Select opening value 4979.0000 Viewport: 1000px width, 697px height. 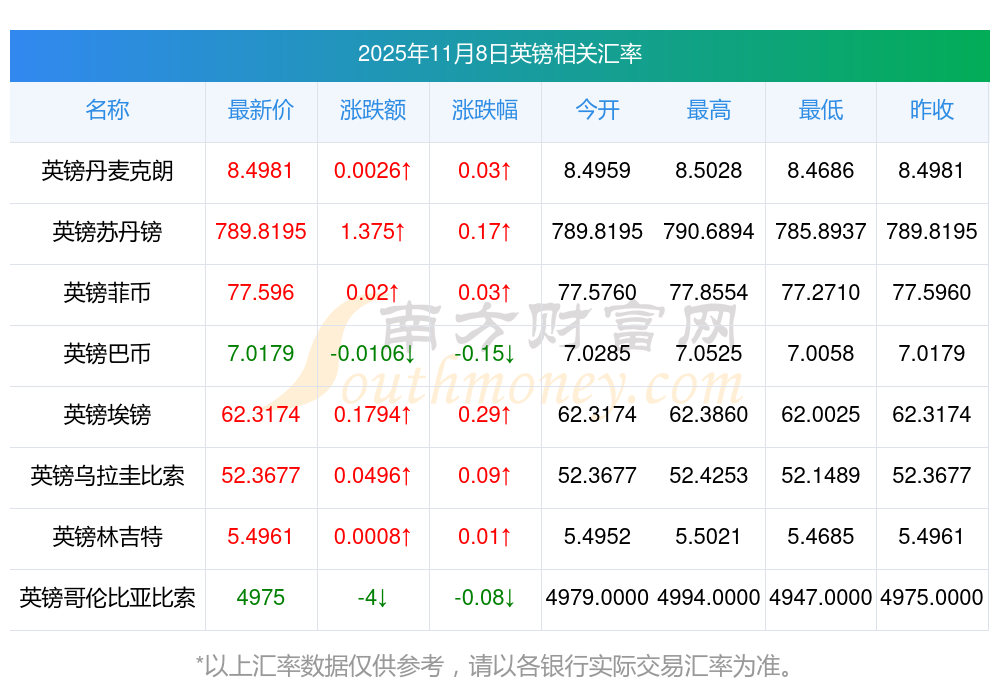[x=597, y=597]
